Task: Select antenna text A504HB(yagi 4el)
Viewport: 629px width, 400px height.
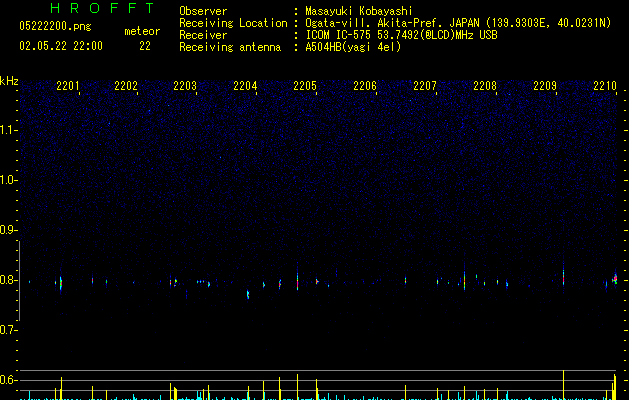Action: tap(353, 47)
